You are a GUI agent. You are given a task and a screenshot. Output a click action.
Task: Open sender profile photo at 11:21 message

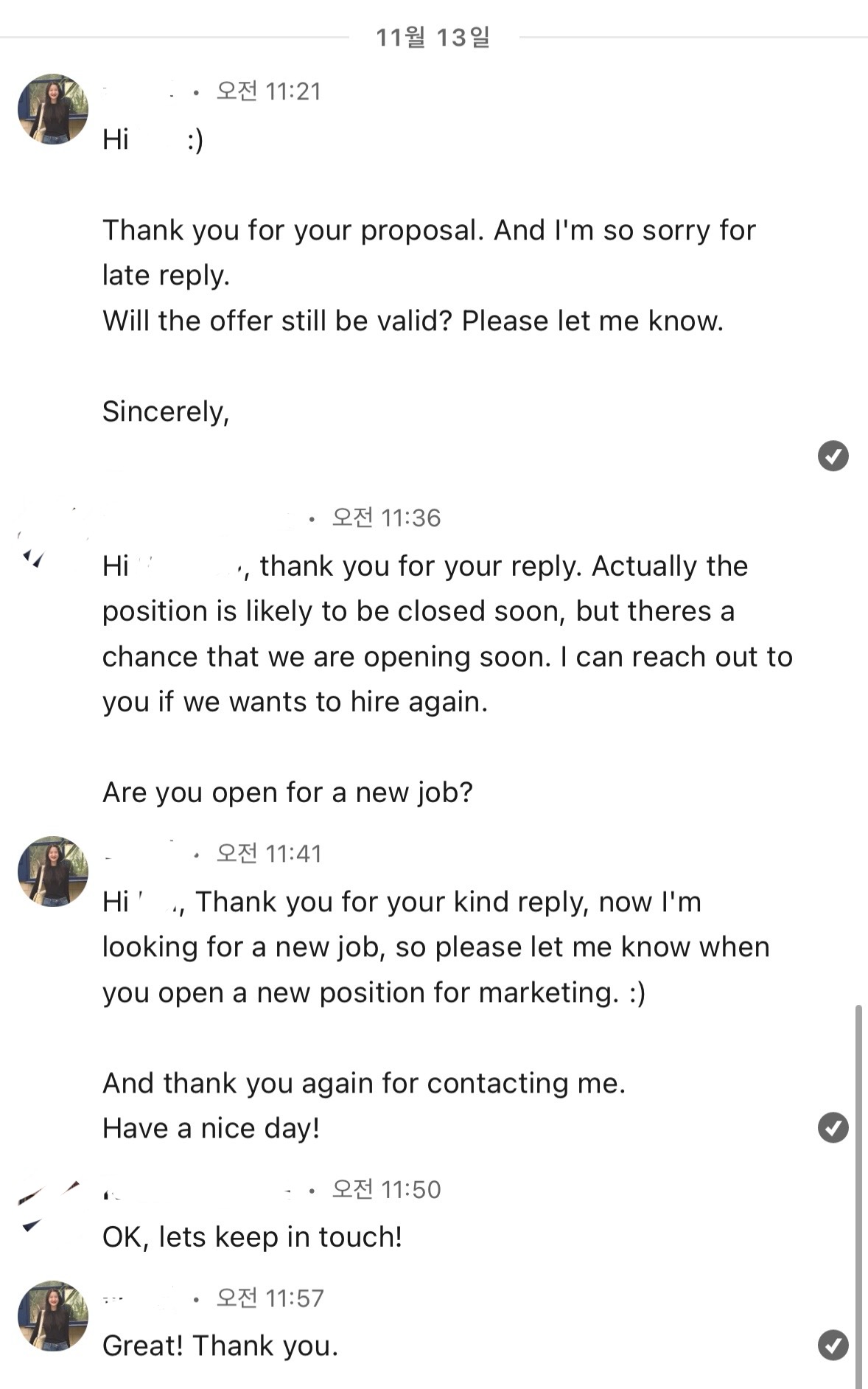(x=53, y=109)
